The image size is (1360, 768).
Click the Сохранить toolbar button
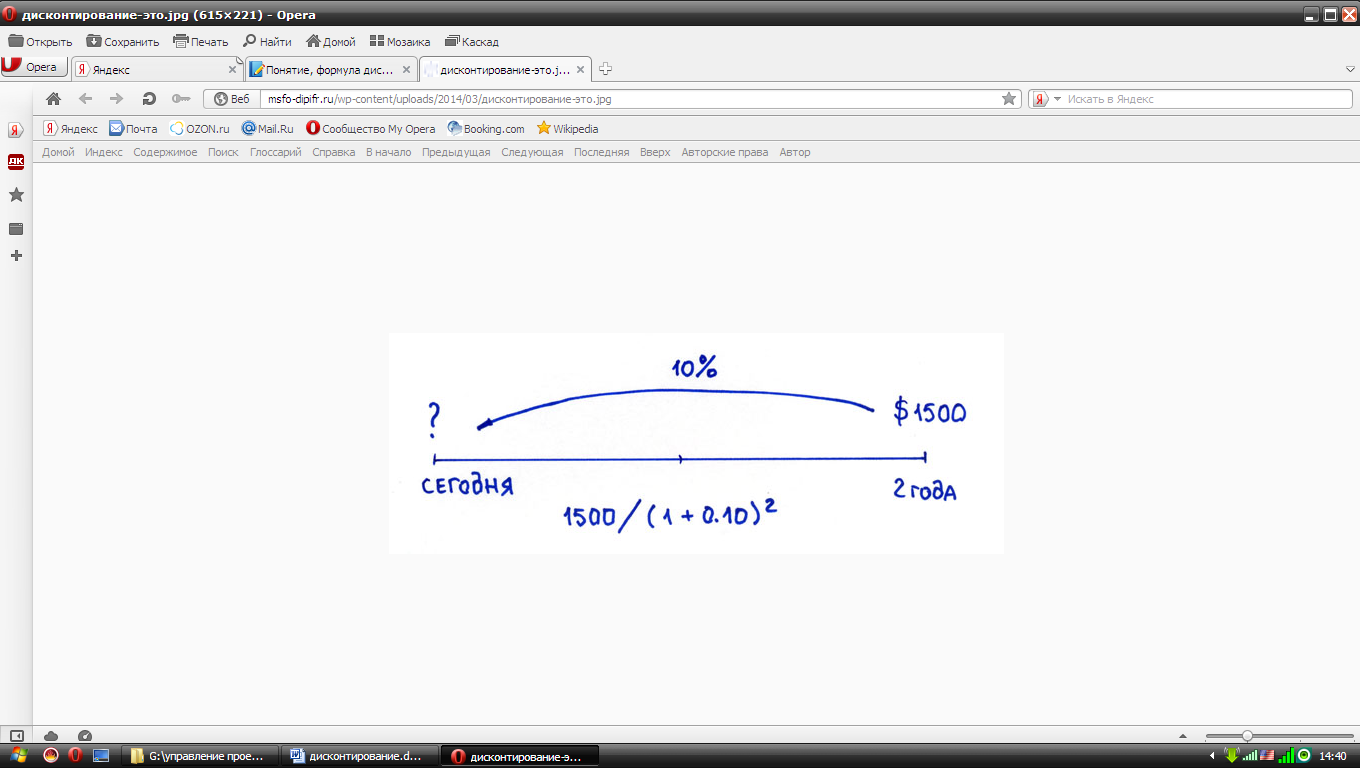[123, 42]
